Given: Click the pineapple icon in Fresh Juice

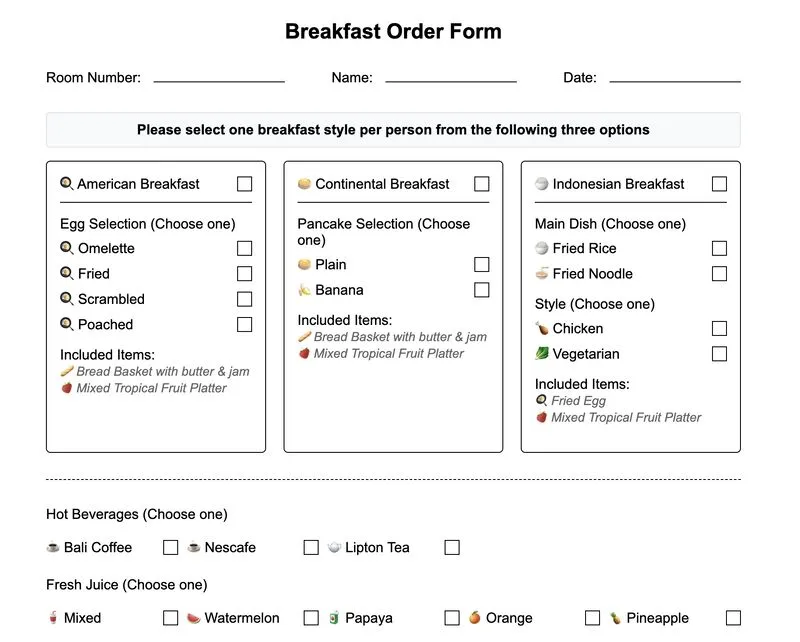Looking at the screenshot, I should click(x=616, y=618).
